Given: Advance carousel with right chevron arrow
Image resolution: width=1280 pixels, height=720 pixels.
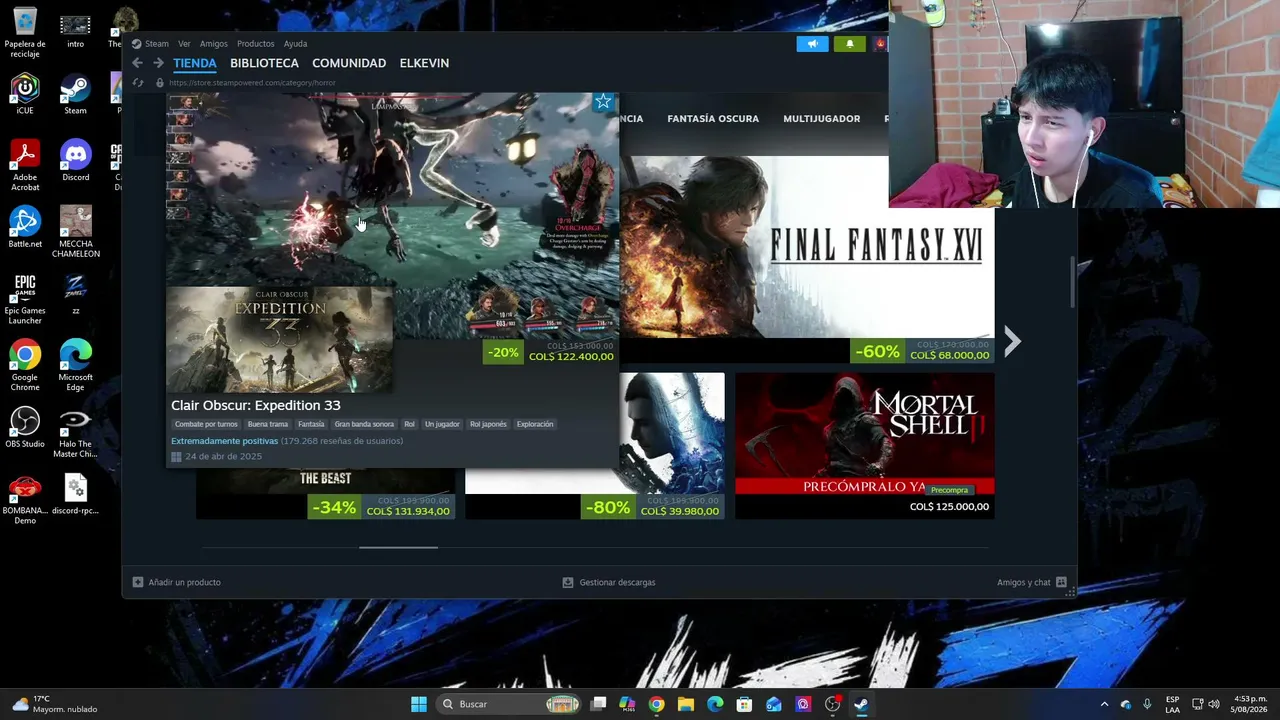Looking at the screenshot, I should click(x=1012, y=342).
